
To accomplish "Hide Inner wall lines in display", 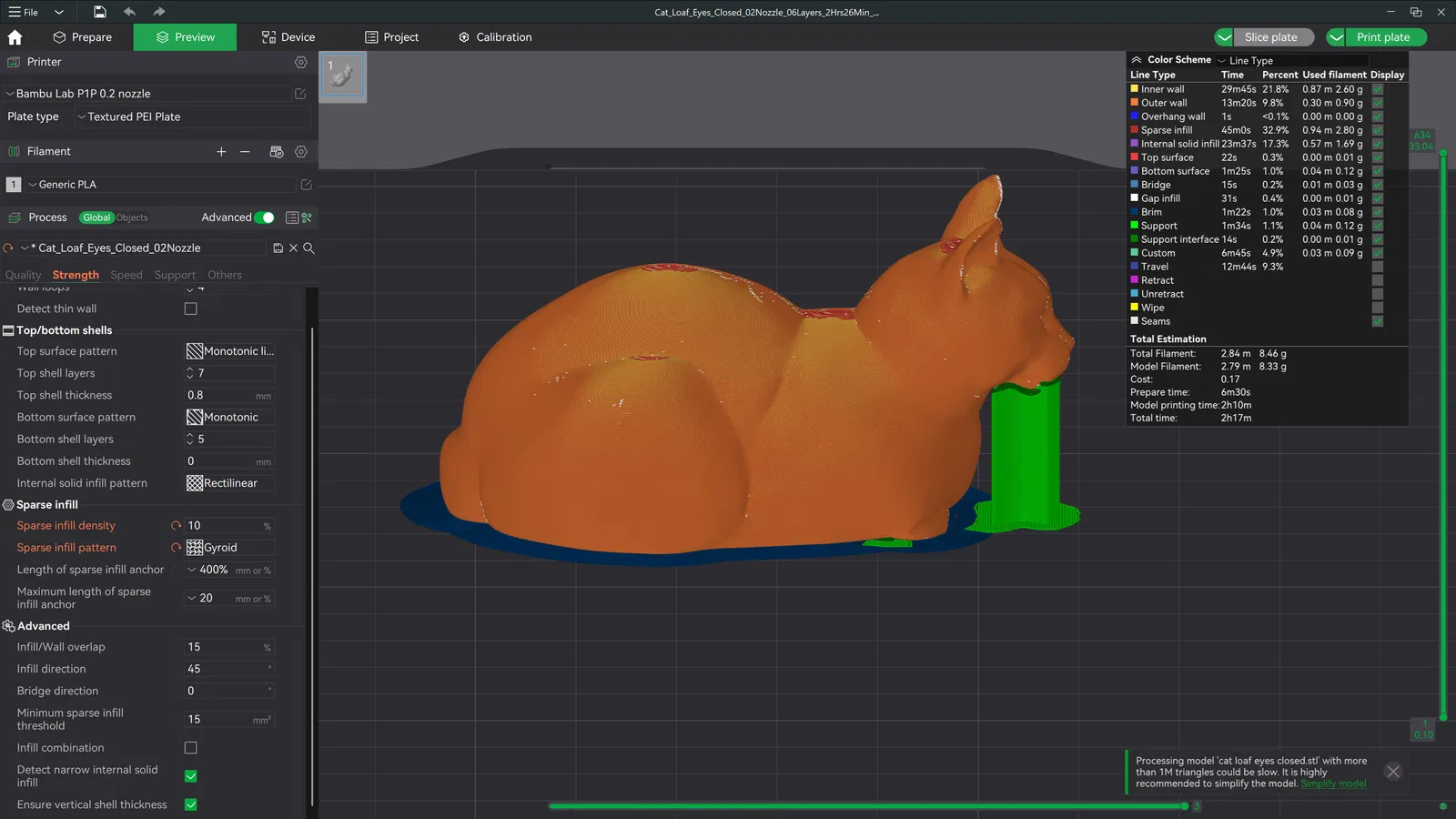I will [x=1378, y=89].
